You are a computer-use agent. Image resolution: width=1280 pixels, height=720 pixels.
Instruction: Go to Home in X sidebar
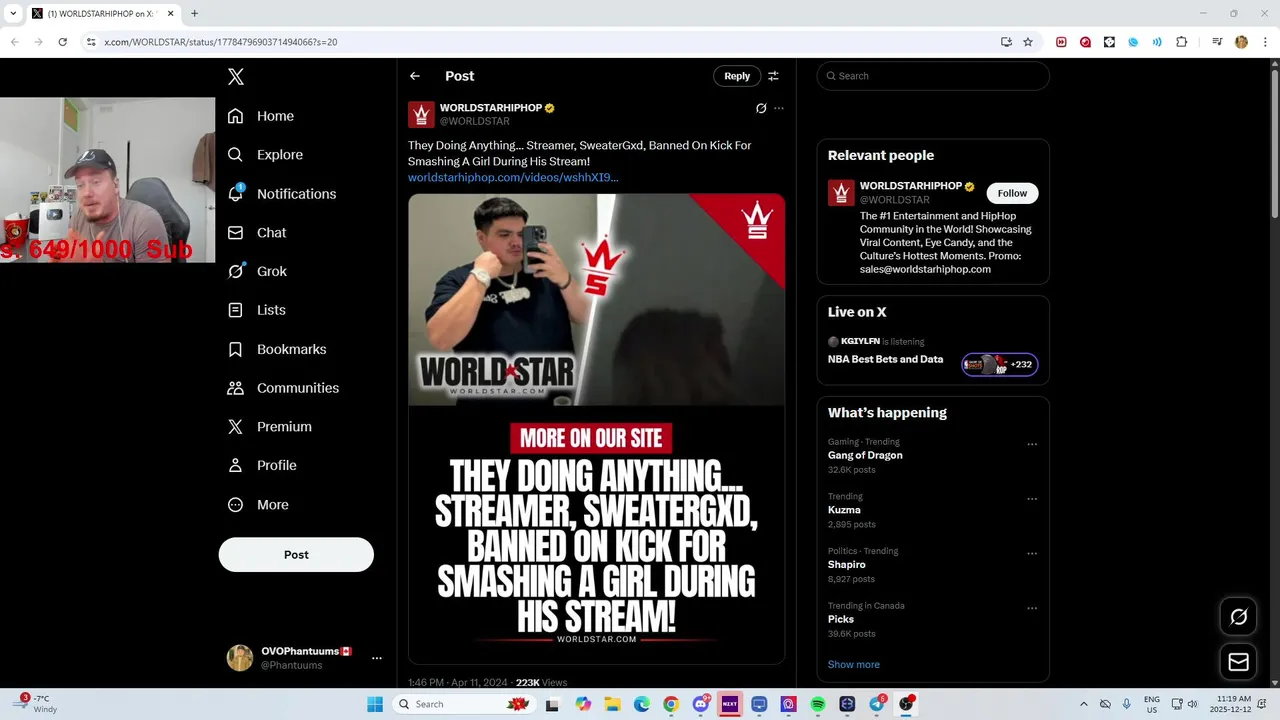[260, 116]
